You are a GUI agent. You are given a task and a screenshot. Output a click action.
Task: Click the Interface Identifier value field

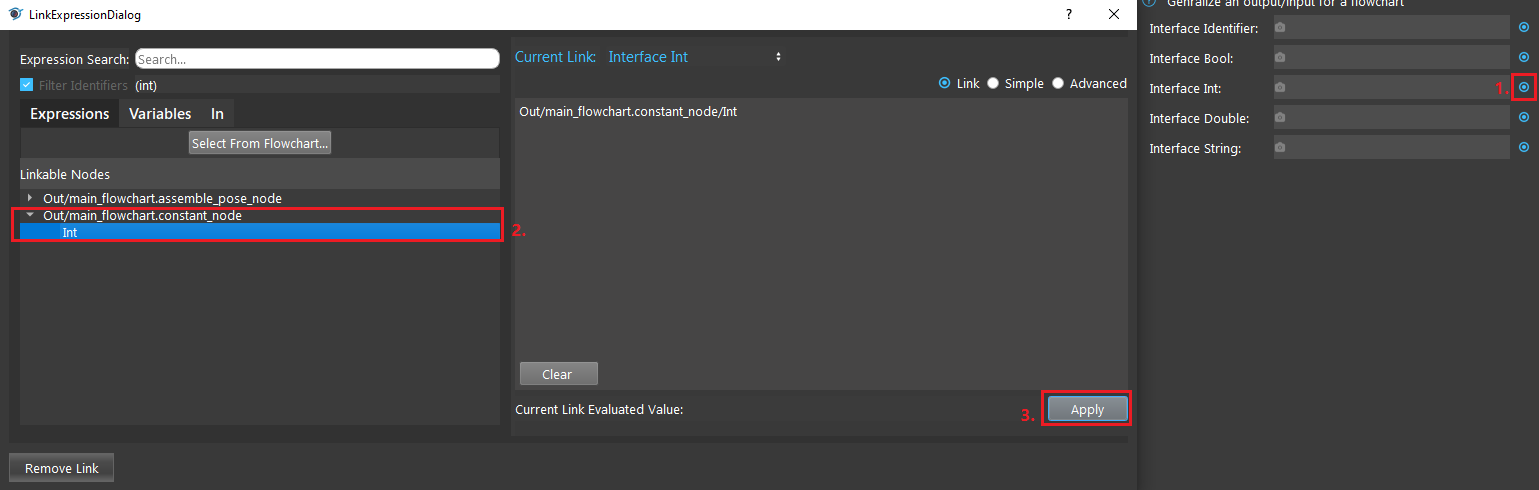[1392, 28]
